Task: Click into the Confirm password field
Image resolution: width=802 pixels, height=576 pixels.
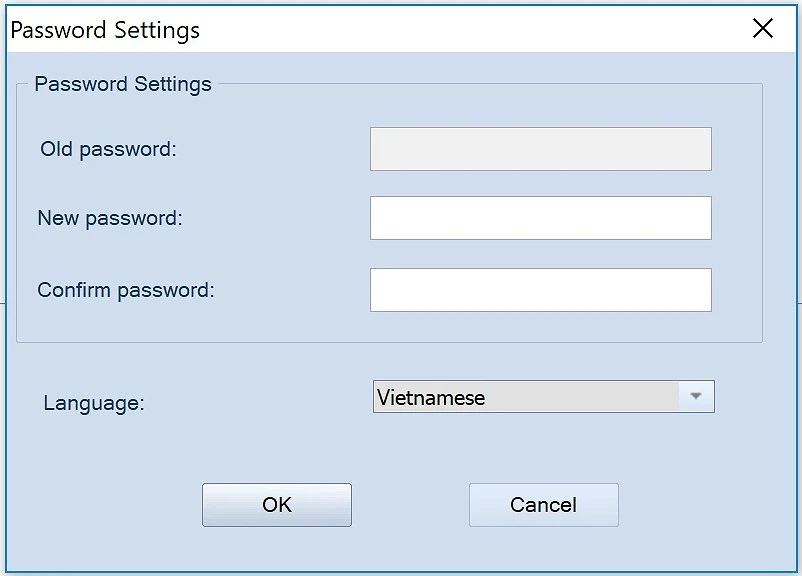Action: click(540, 290)
